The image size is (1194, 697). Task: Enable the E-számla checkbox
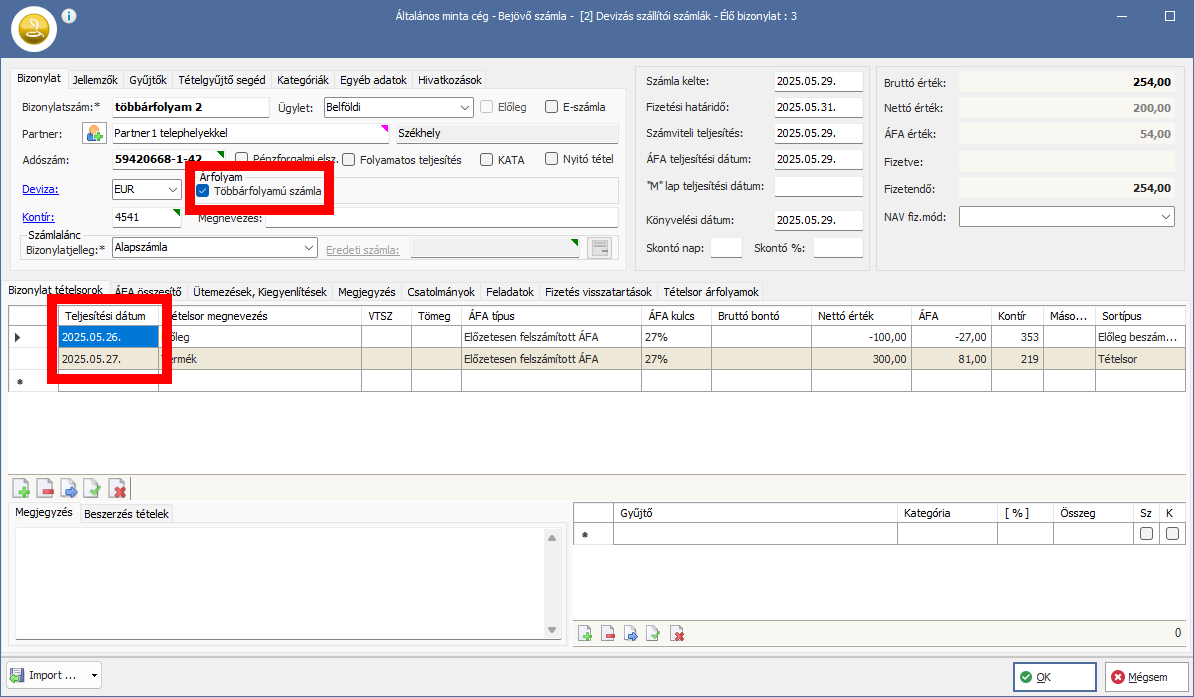[551, 107]
